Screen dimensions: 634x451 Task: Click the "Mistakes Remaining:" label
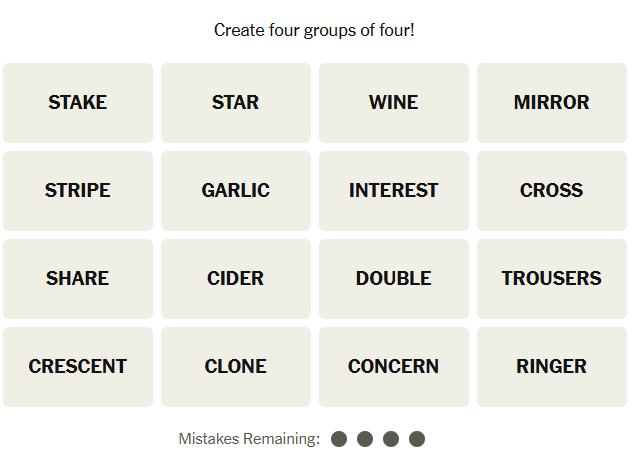tap(249, 439)
